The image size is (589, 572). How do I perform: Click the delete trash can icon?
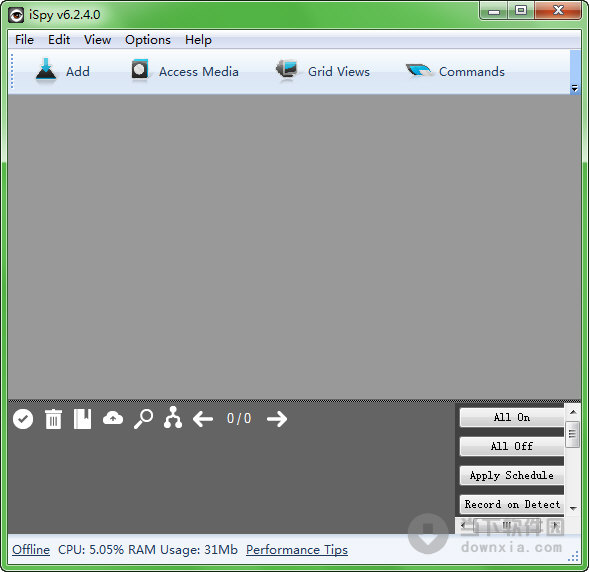[x=53, y=419]
